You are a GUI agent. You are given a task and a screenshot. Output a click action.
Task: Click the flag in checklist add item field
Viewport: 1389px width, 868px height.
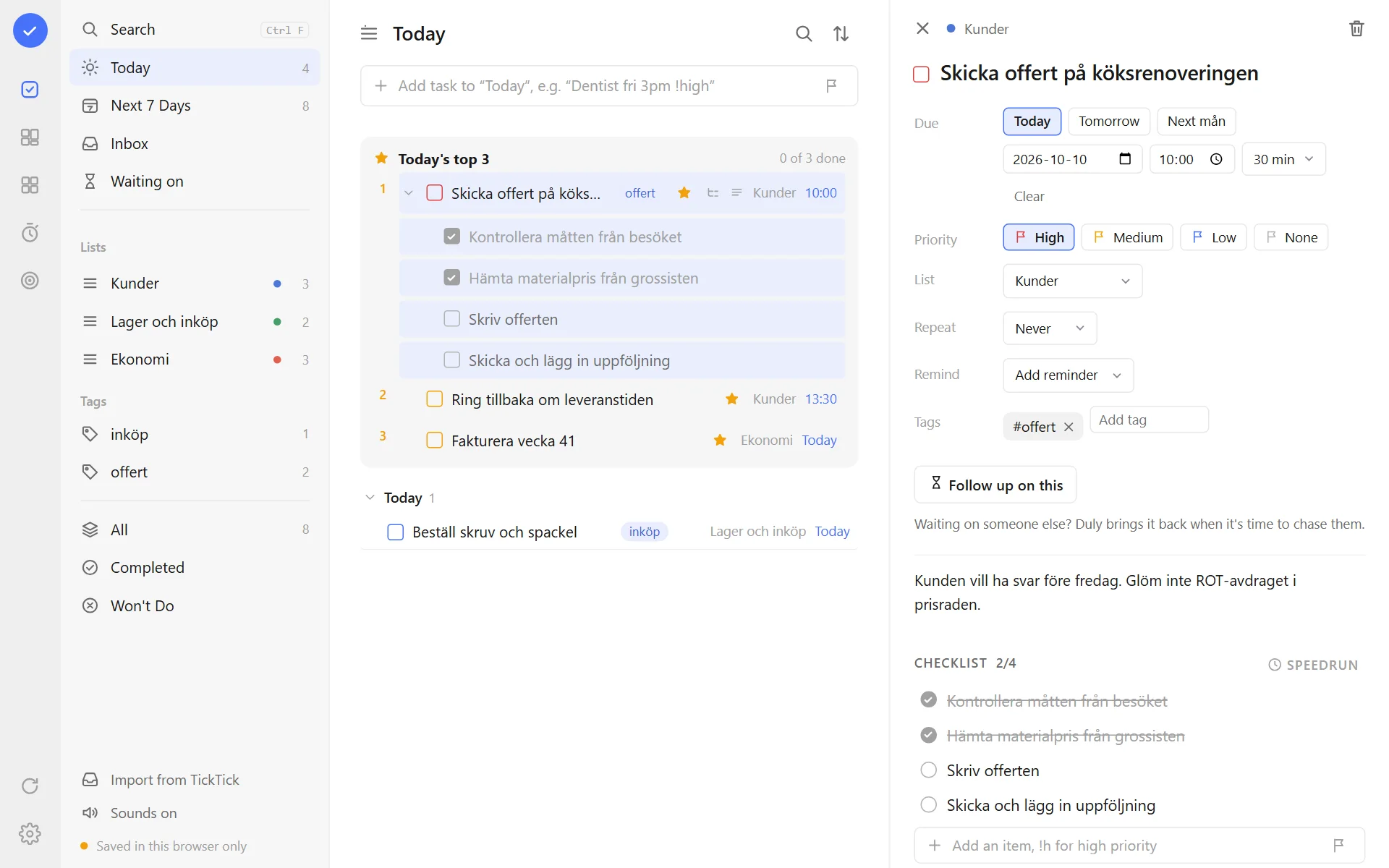pos(1338,846)
